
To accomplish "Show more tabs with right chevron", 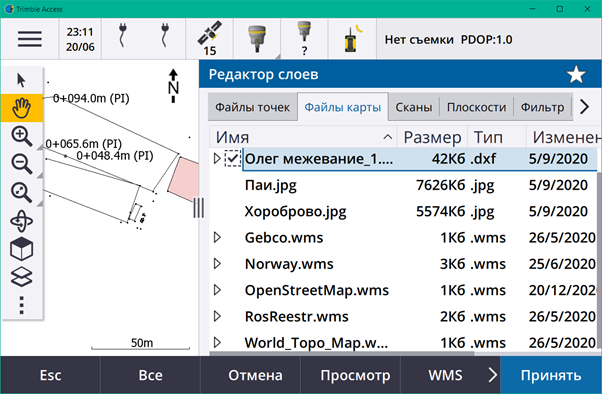I will tap(584, 107).
